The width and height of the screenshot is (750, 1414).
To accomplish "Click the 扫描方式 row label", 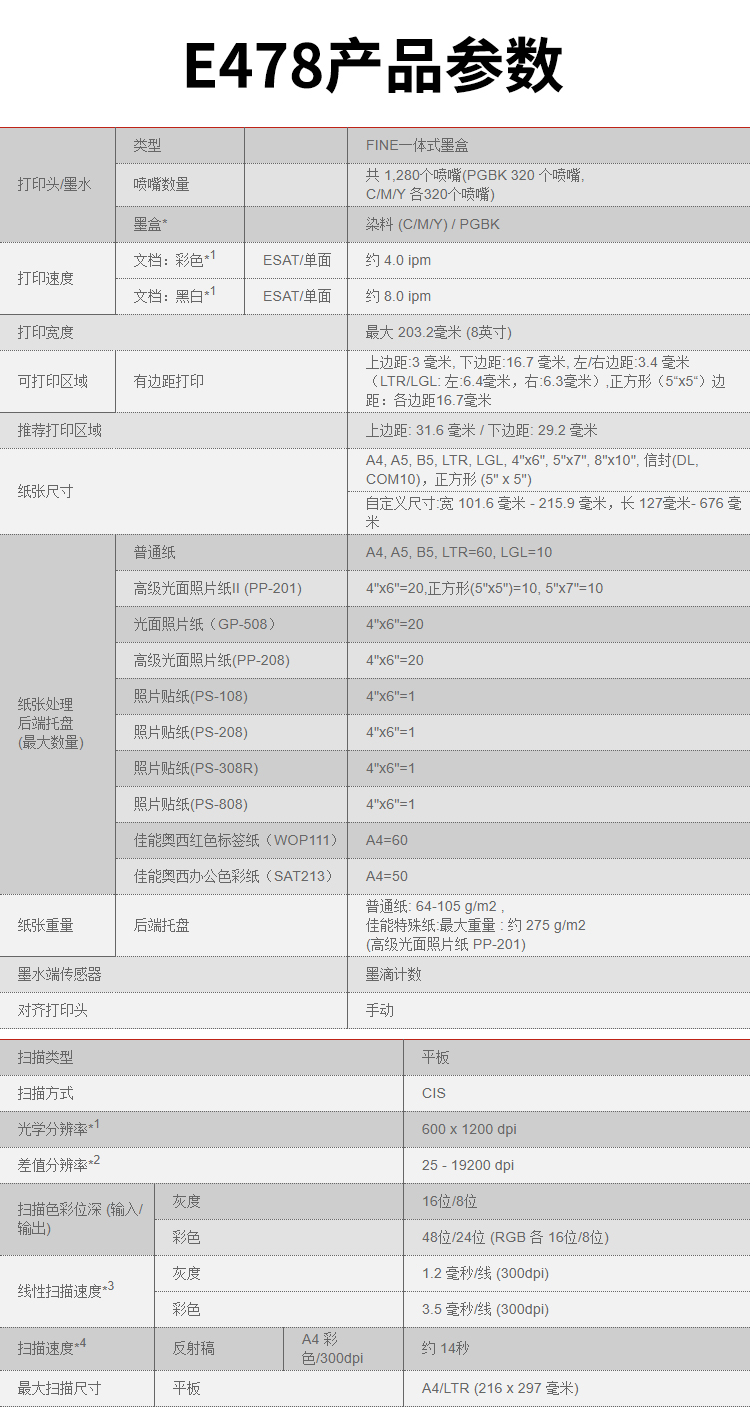I will point(45,1093).
